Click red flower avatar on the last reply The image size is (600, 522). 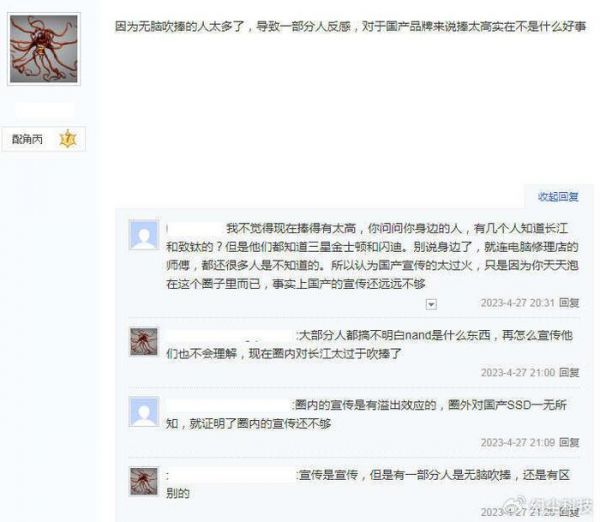144,481
